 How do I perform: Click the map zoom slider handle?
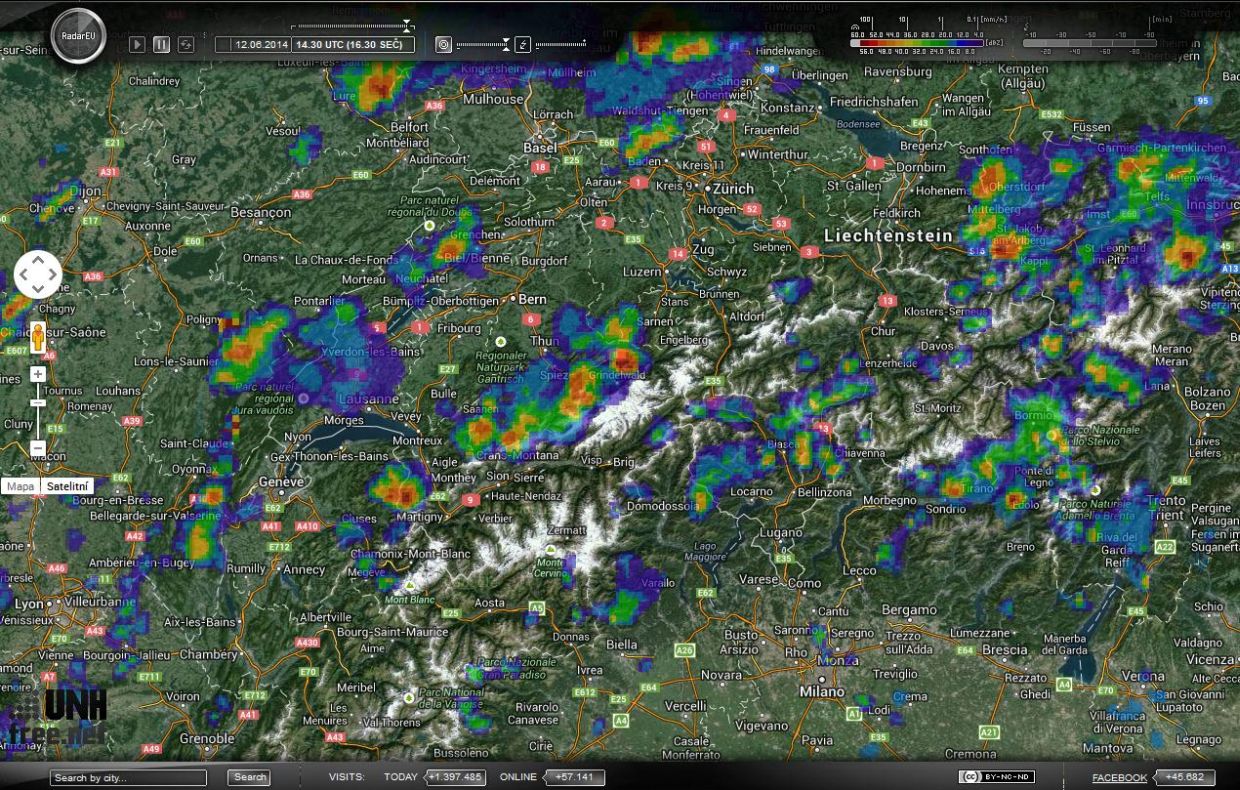(38, 402)
